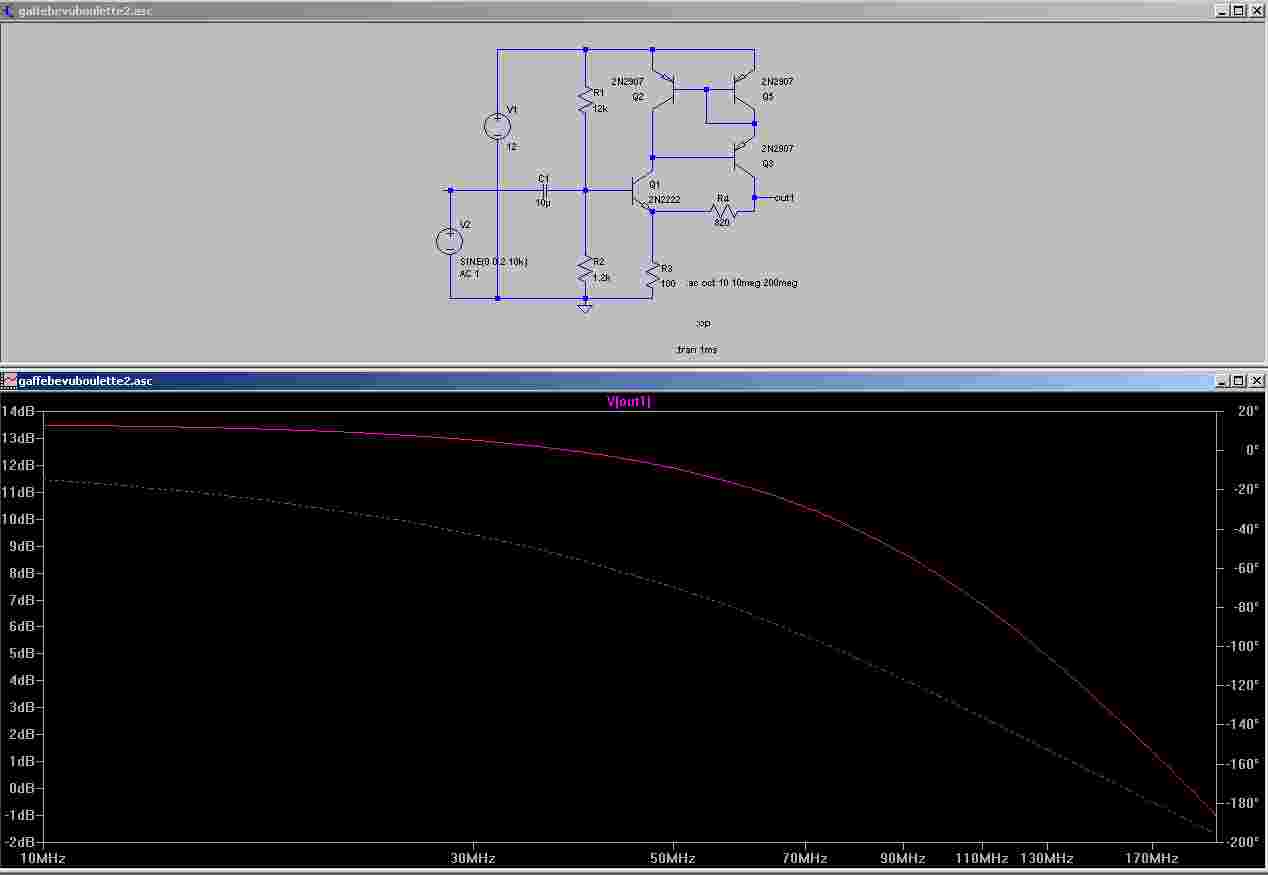Select the R4 820 ohm resistor
Image resolution: width=1268 pixels, height=875 pixels.
tap(722, 211)
